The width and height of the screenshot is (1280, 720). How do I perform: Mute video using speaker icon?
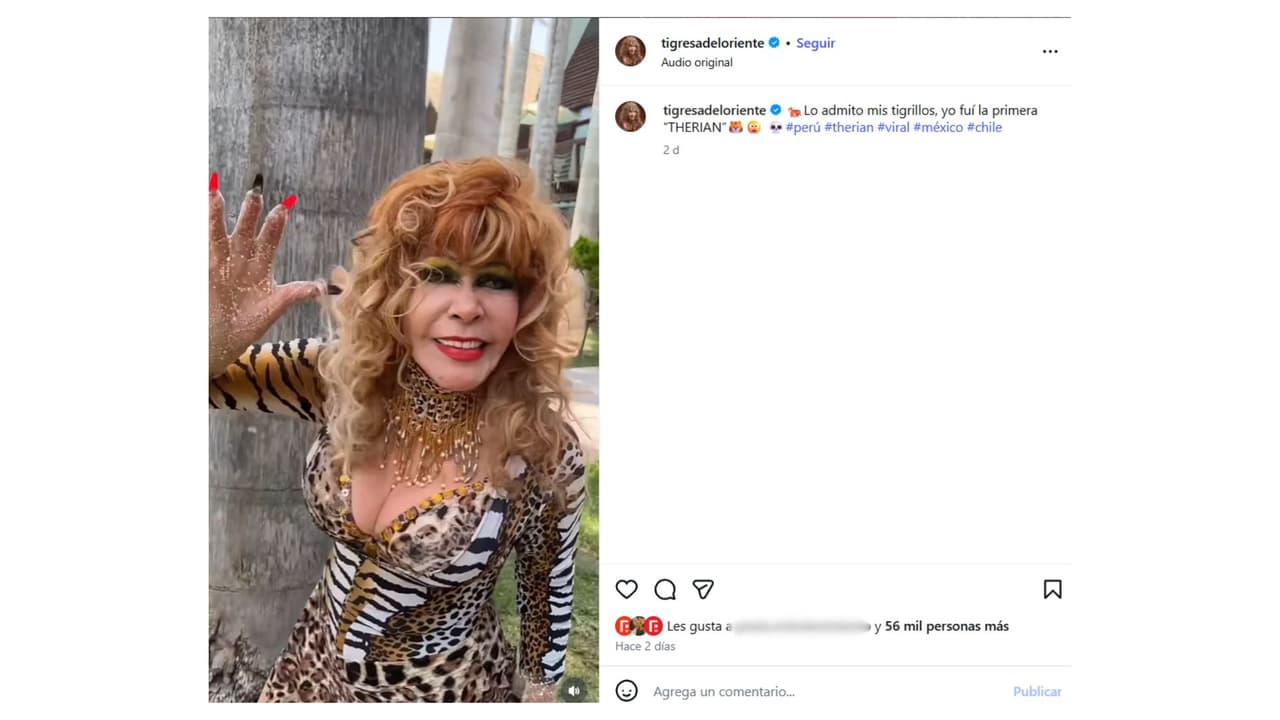coord(574,690)
